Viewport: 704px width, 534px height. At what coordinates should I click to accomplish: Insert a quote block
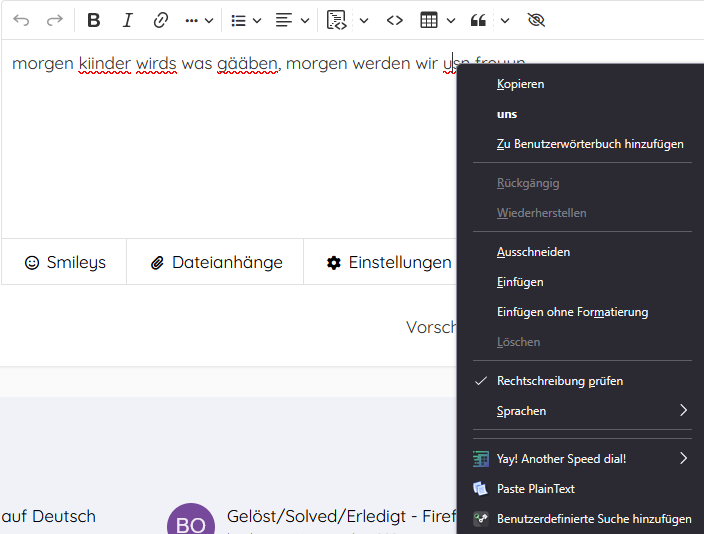tap(478, 20)
